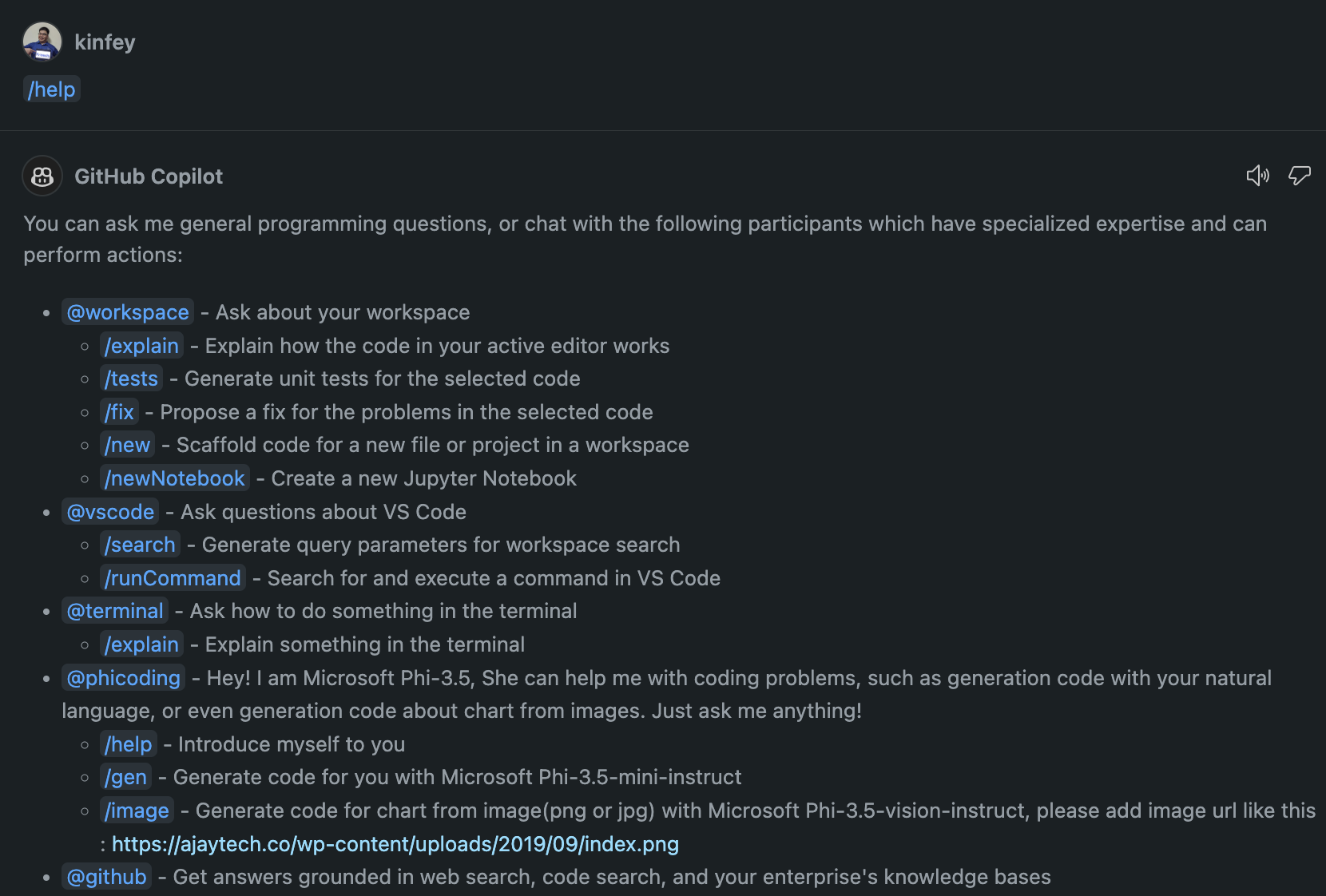The width and height of the screenshot is (1326, 896).
Task: Open the ajaytech.co index.png URL
Action: coord(395,844)
